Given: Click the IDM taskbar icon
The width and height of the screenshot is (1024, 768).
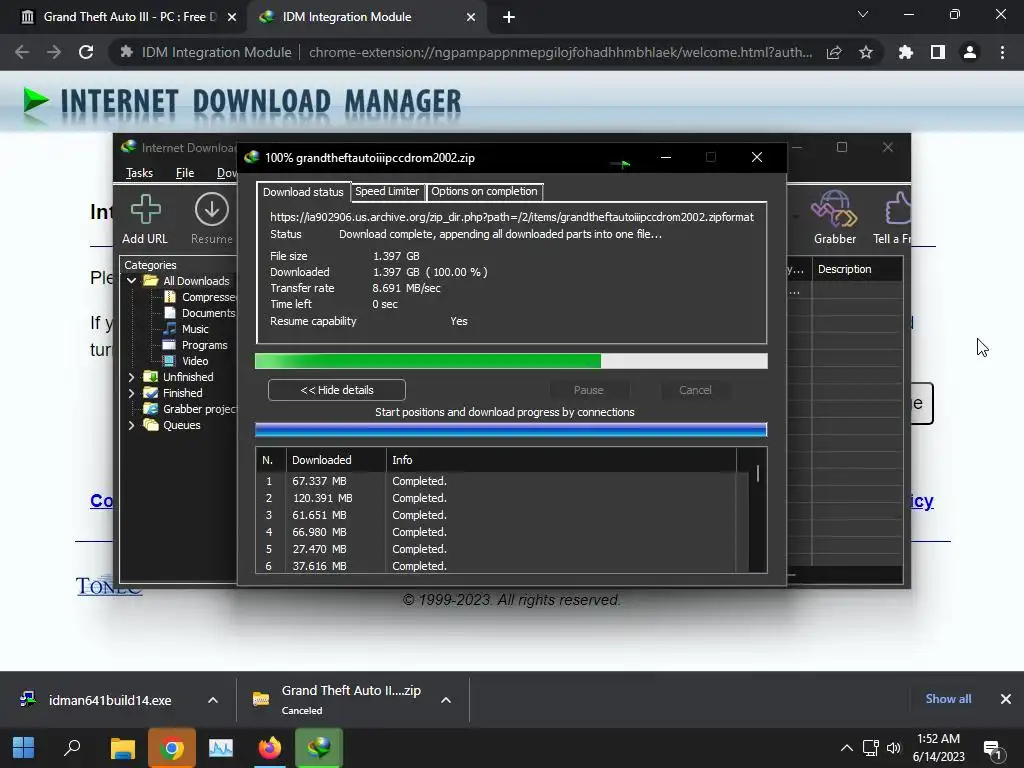Looking at the screenshot, I should [319, 748].
